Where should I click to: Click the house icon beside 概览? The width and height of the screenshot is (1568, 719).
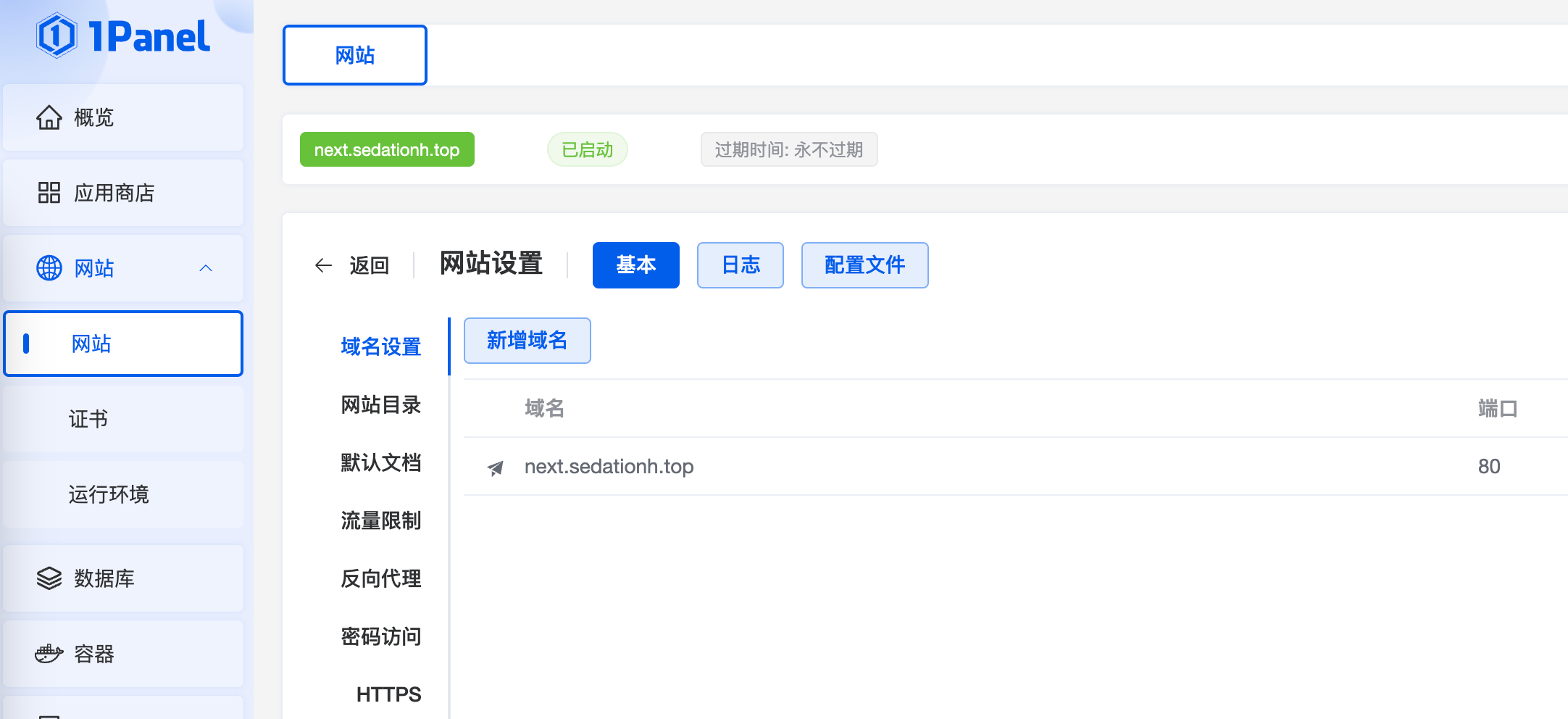(x=49, y=117)
